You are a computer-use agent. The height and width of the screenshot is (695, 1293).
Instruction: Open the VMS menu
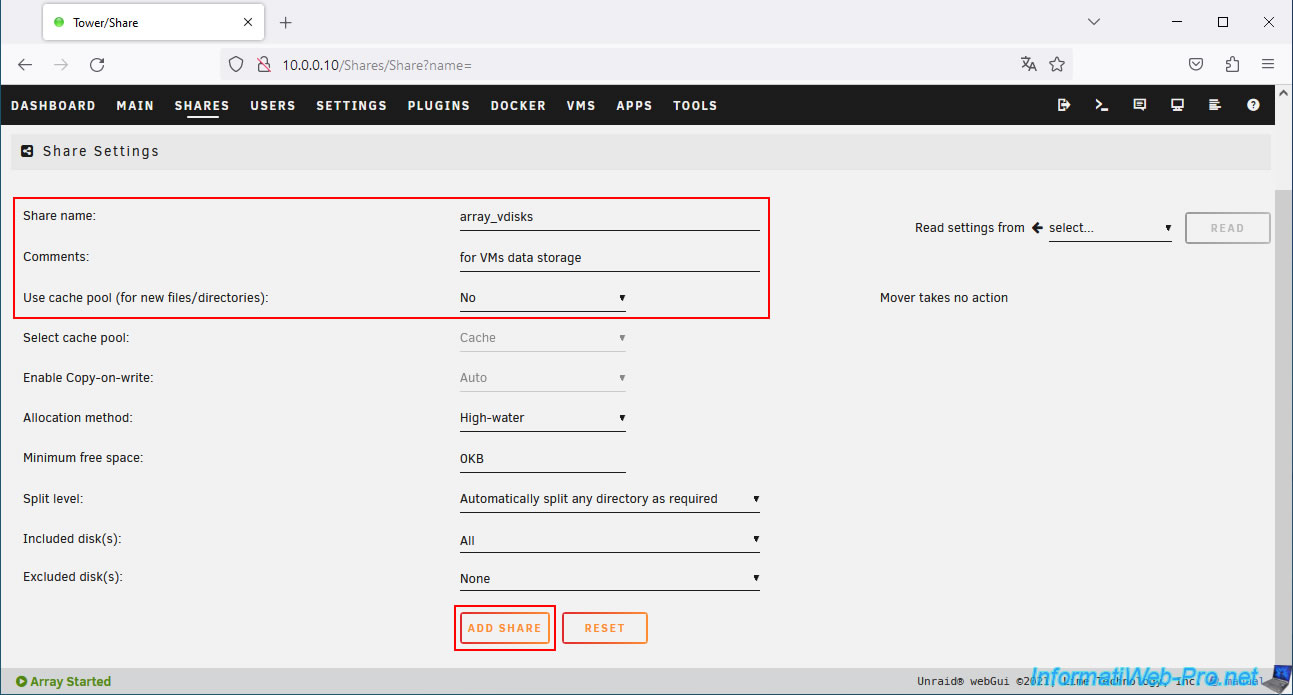581,105
